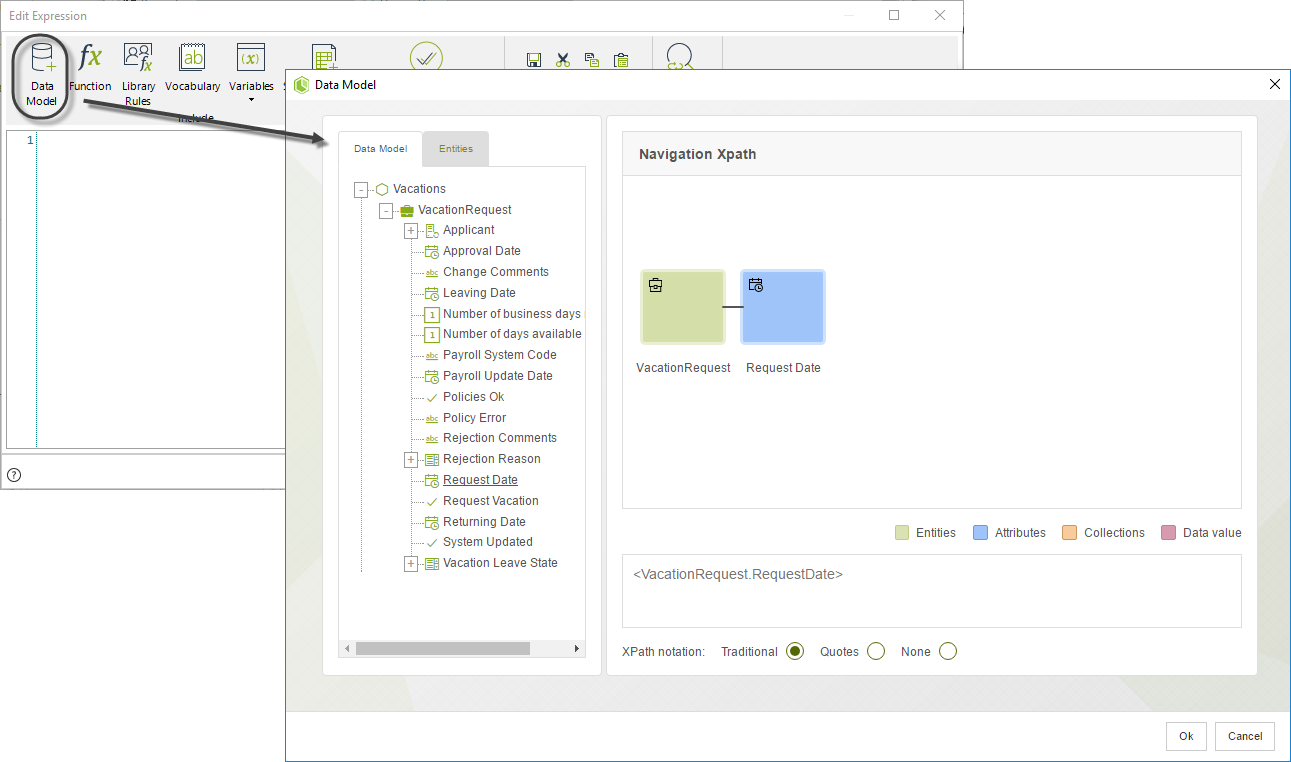Viewport: 1291px width, 762px height.
Task: Click the Copy icon in the toolbar
Action: tap(592, 60)
